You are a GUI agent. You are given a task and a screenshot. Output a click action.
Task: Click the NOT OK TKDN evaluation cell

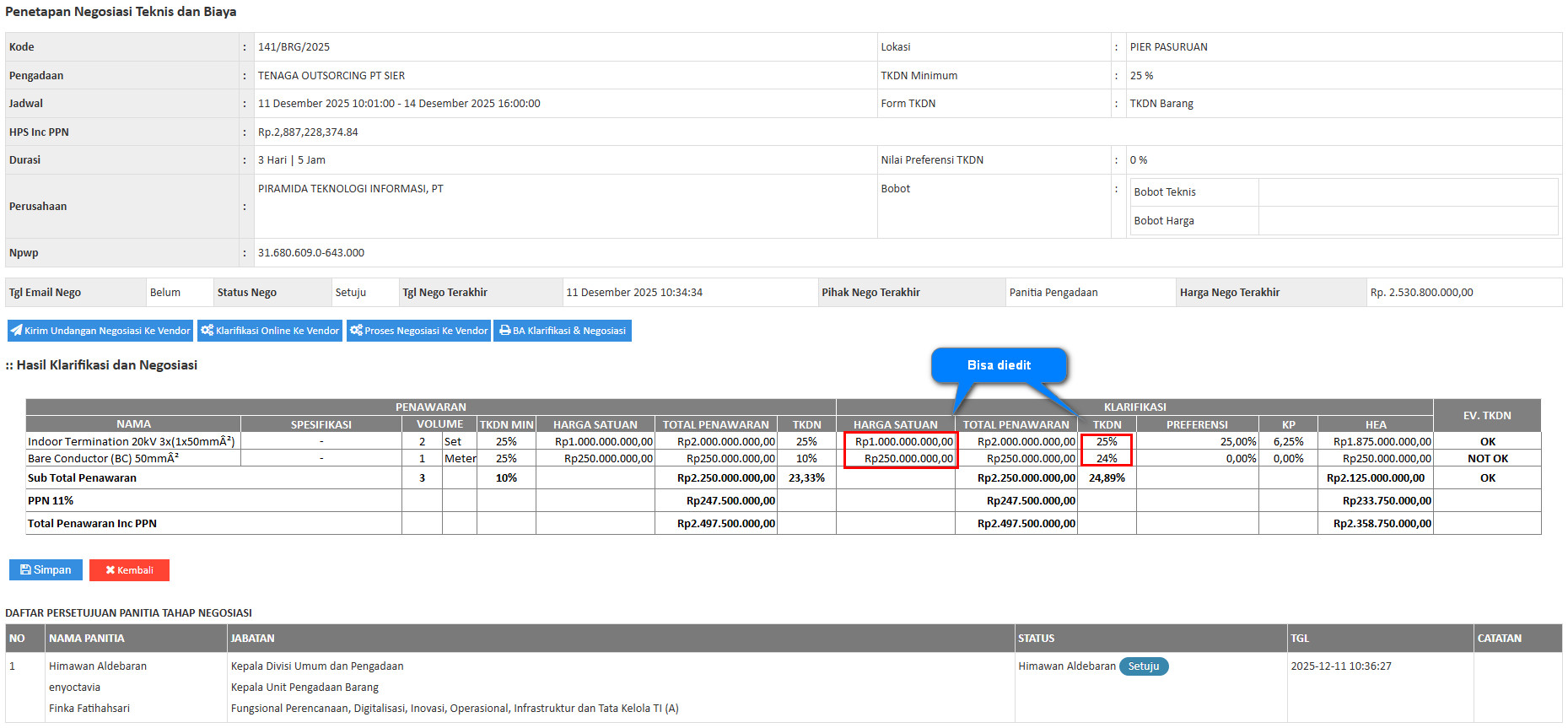(1487, 459)
